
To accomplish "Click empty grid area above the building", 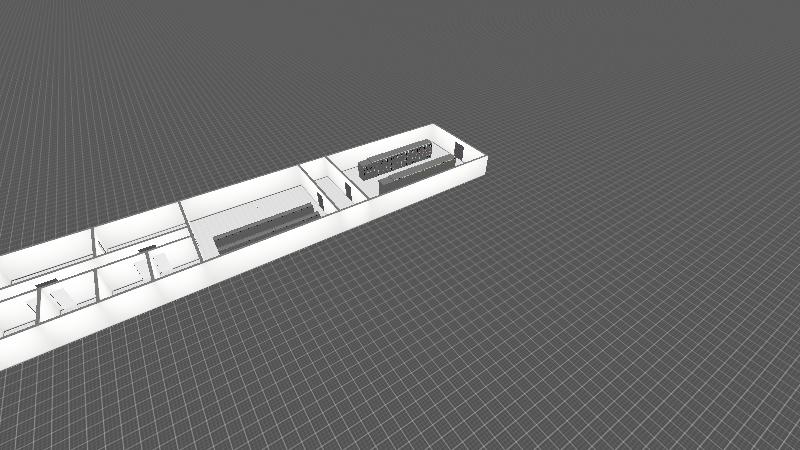I will click(300, 80).
